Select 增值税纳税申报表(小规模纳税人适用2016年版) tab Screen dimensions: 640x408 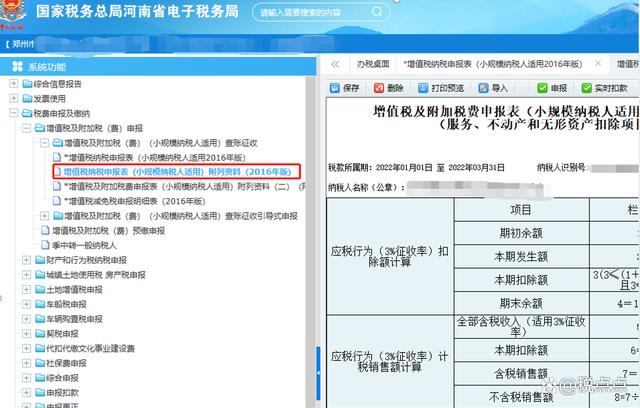tap(493, 64)
